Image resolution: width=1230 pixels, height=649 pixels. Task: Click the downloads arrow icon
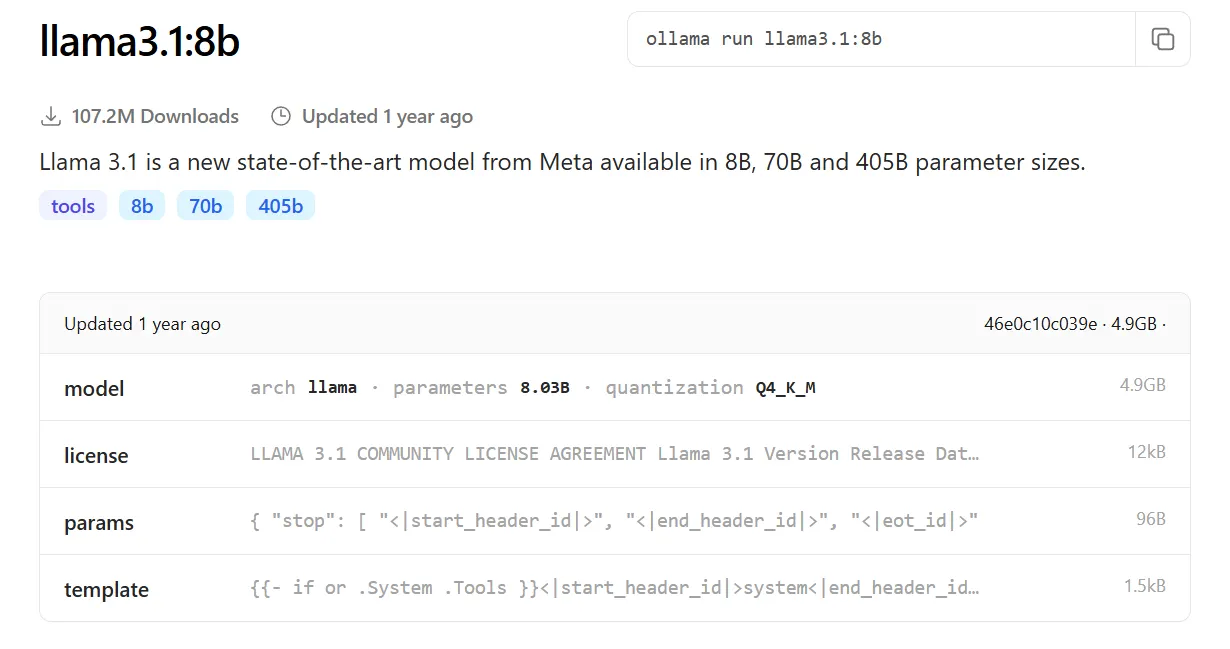pos(50,117)
